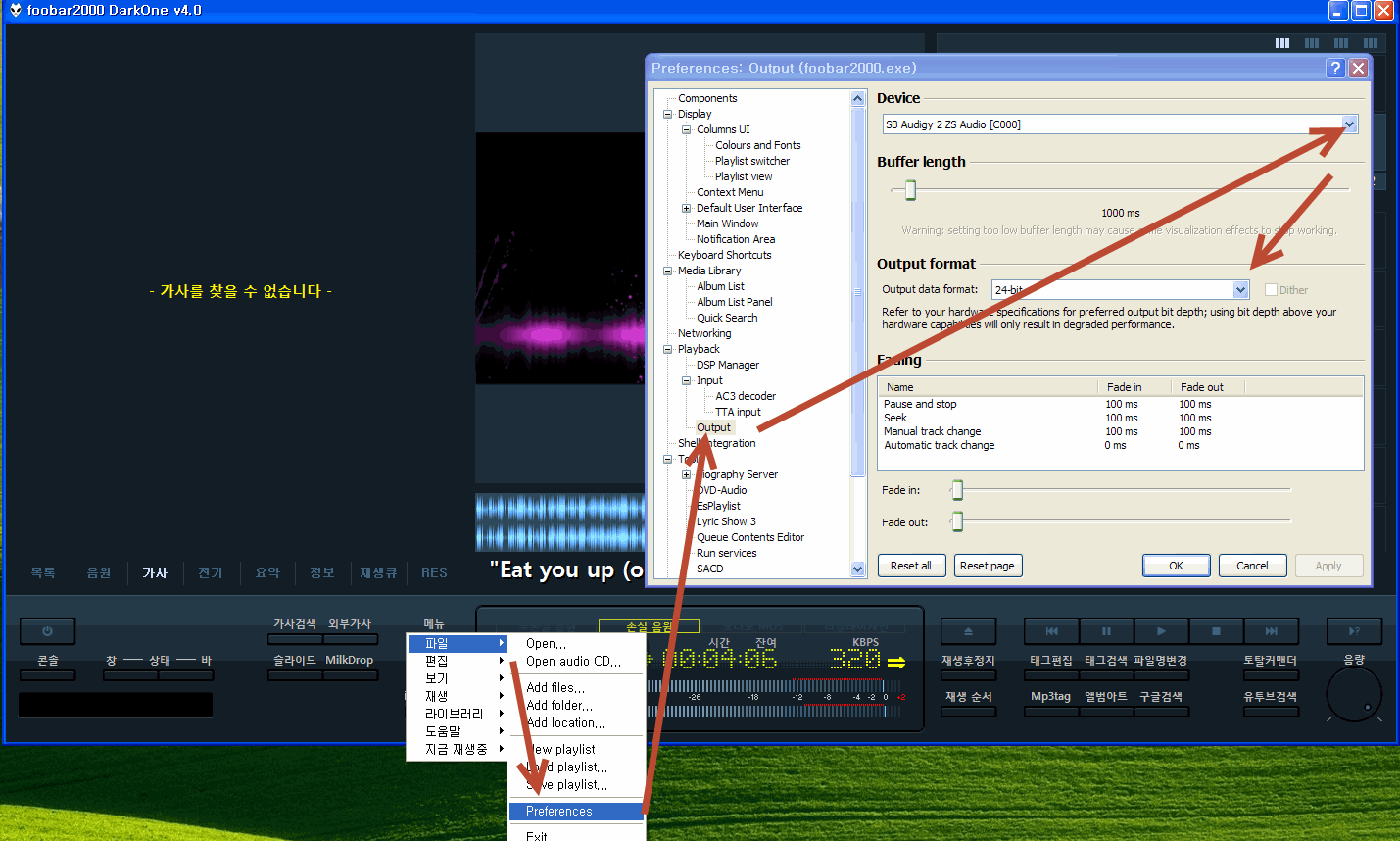This screenshot has height=841, width=1400.
Task: Open the 라이브러리 submenu
Action: (458, 714)
